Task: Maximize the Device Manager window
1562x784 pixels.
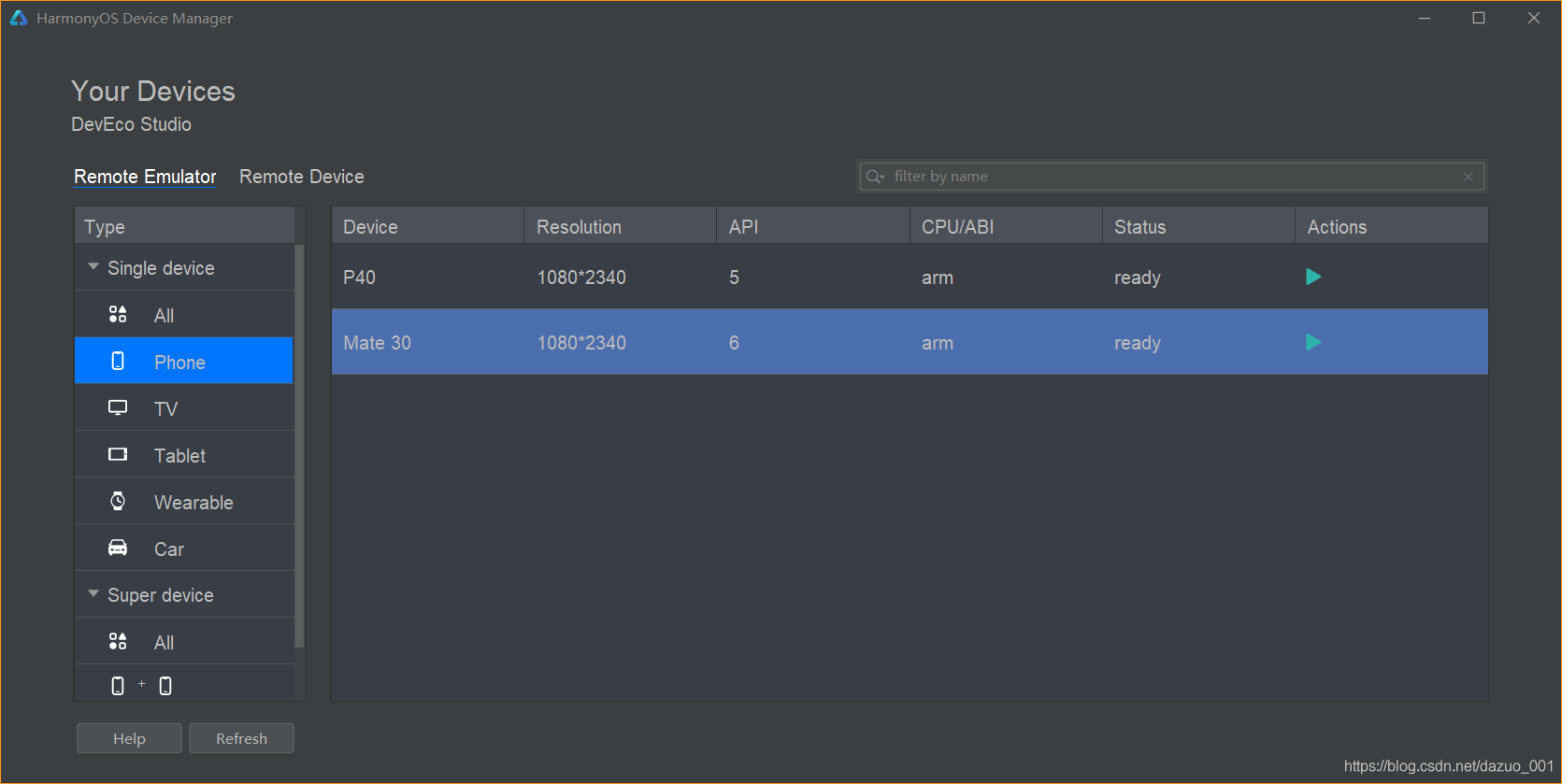Action: pos(1479,18)
